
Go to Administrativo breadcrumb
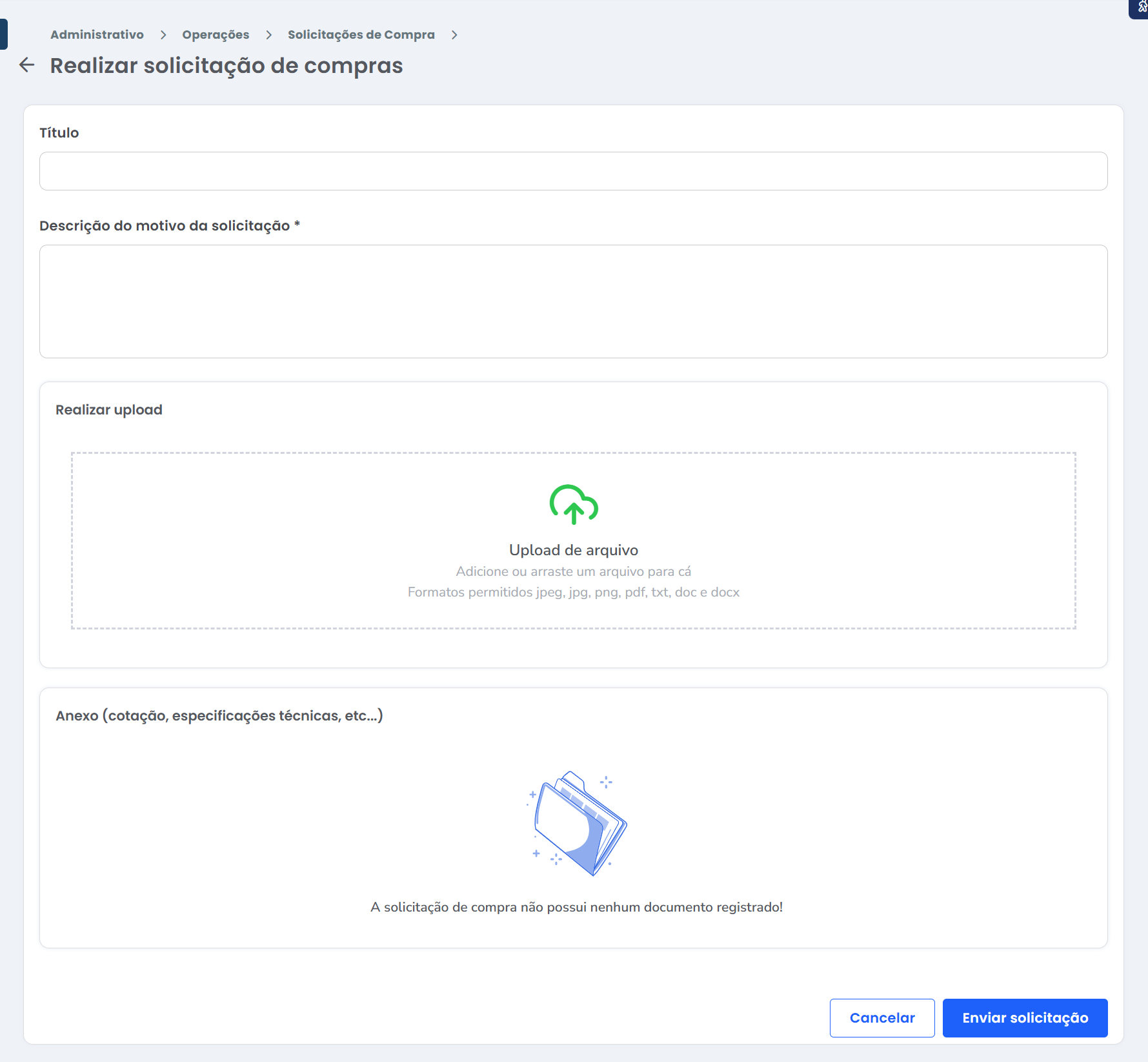[x=97, y=35]
